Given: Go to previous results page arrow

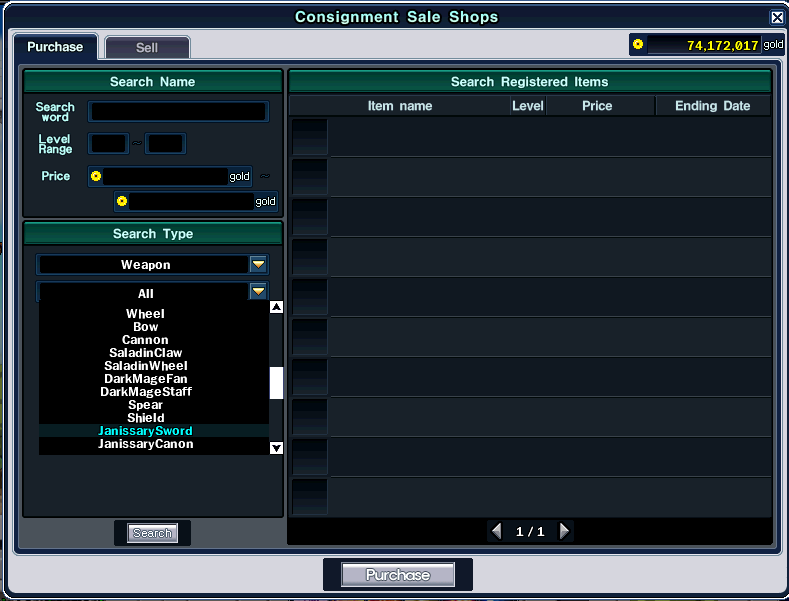Looking at the screenshot, I should pos(497,531).
